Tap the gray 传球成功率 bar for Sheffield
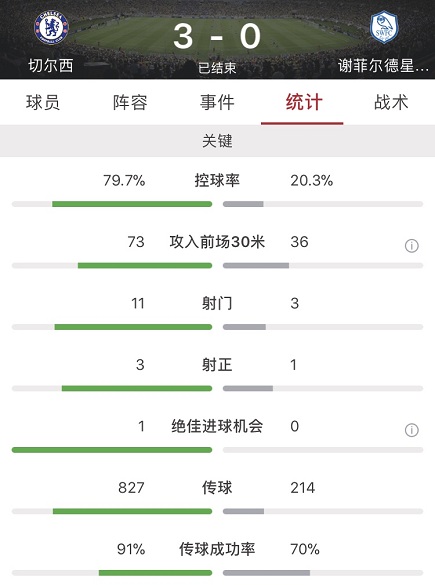 pyautogui.click(x=266, y=573)
